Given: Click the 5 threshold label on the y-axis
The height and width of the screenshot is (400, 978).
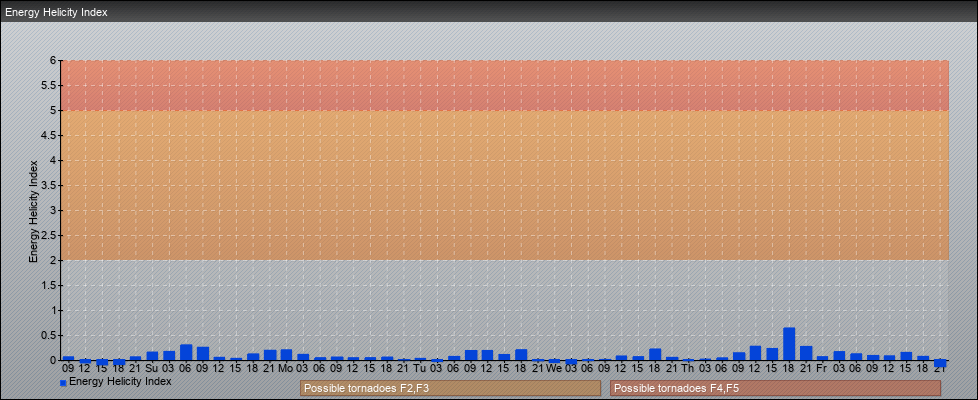Looking at the screenshot, I should coord(54,110).
